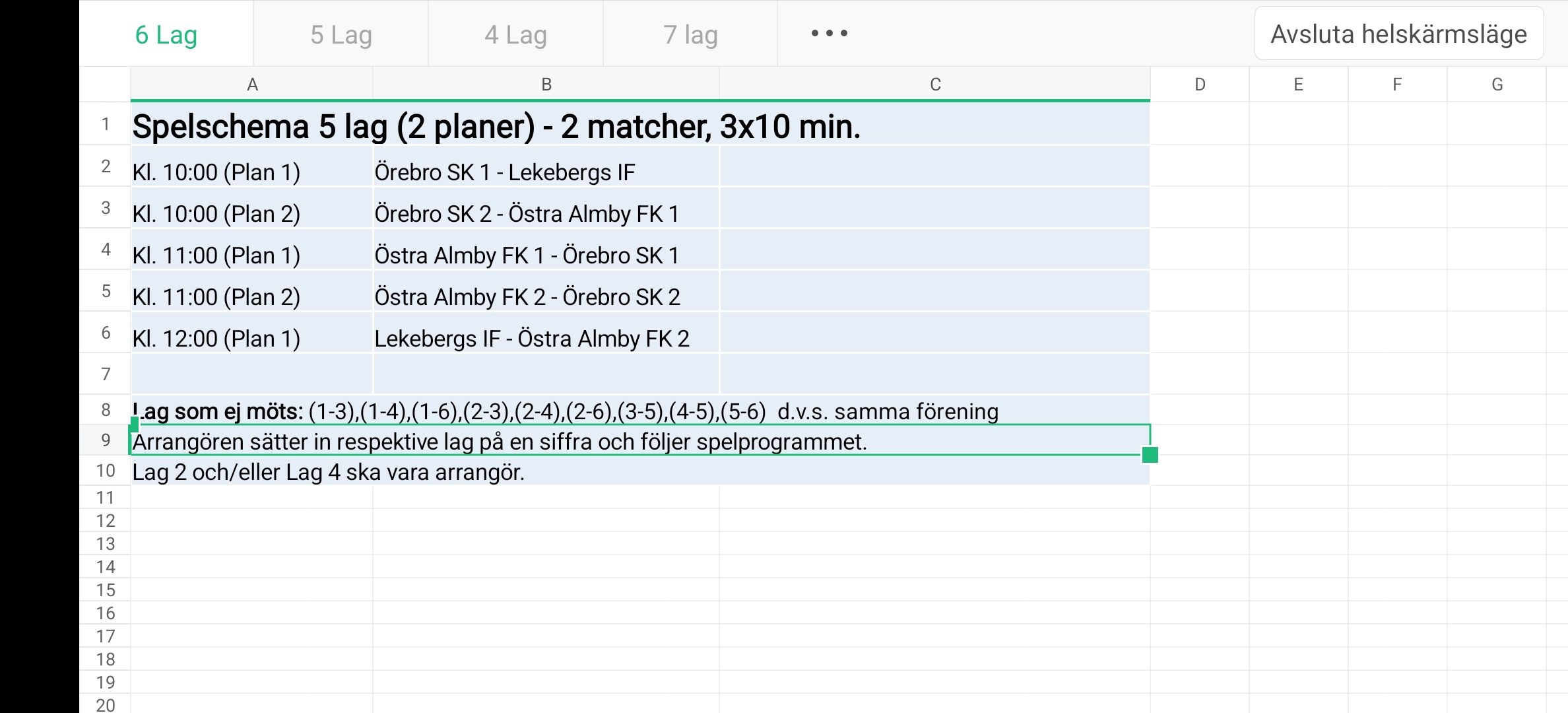
Task: Select column B header
Action: pos(546,85)
